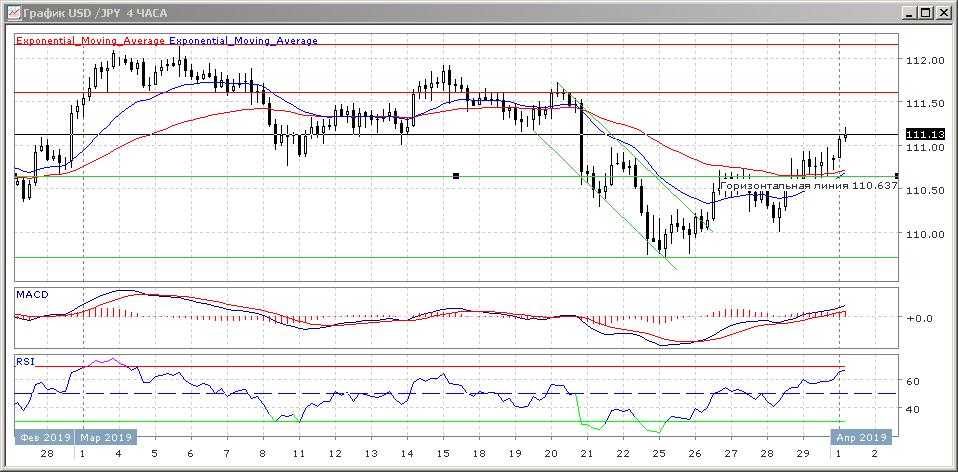Click the MACD +0.0 axis label
This screenshot has height=472, width=958.
[x=917, y=318]
